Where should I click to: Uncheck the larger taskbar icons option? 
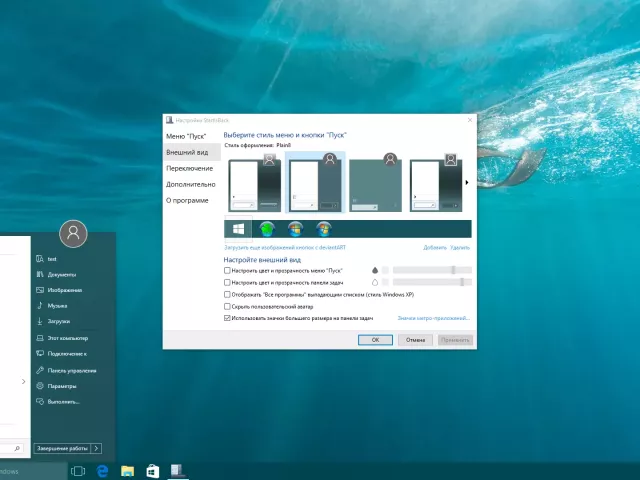(x=228, y=318)
